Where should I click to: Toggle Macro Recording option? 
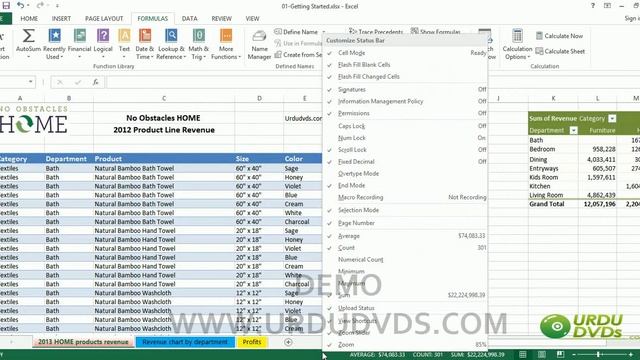[406, 197]
